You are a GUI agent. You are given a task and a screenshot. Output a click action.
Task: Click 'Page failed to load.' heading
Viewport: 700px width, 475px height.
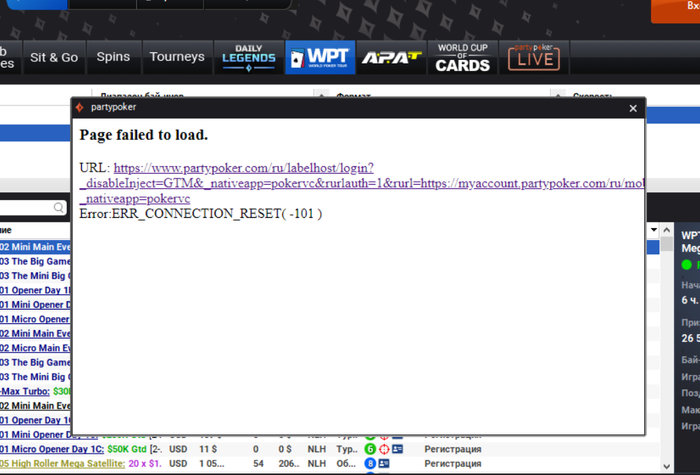pyautogui.click(x=144, y=135)
